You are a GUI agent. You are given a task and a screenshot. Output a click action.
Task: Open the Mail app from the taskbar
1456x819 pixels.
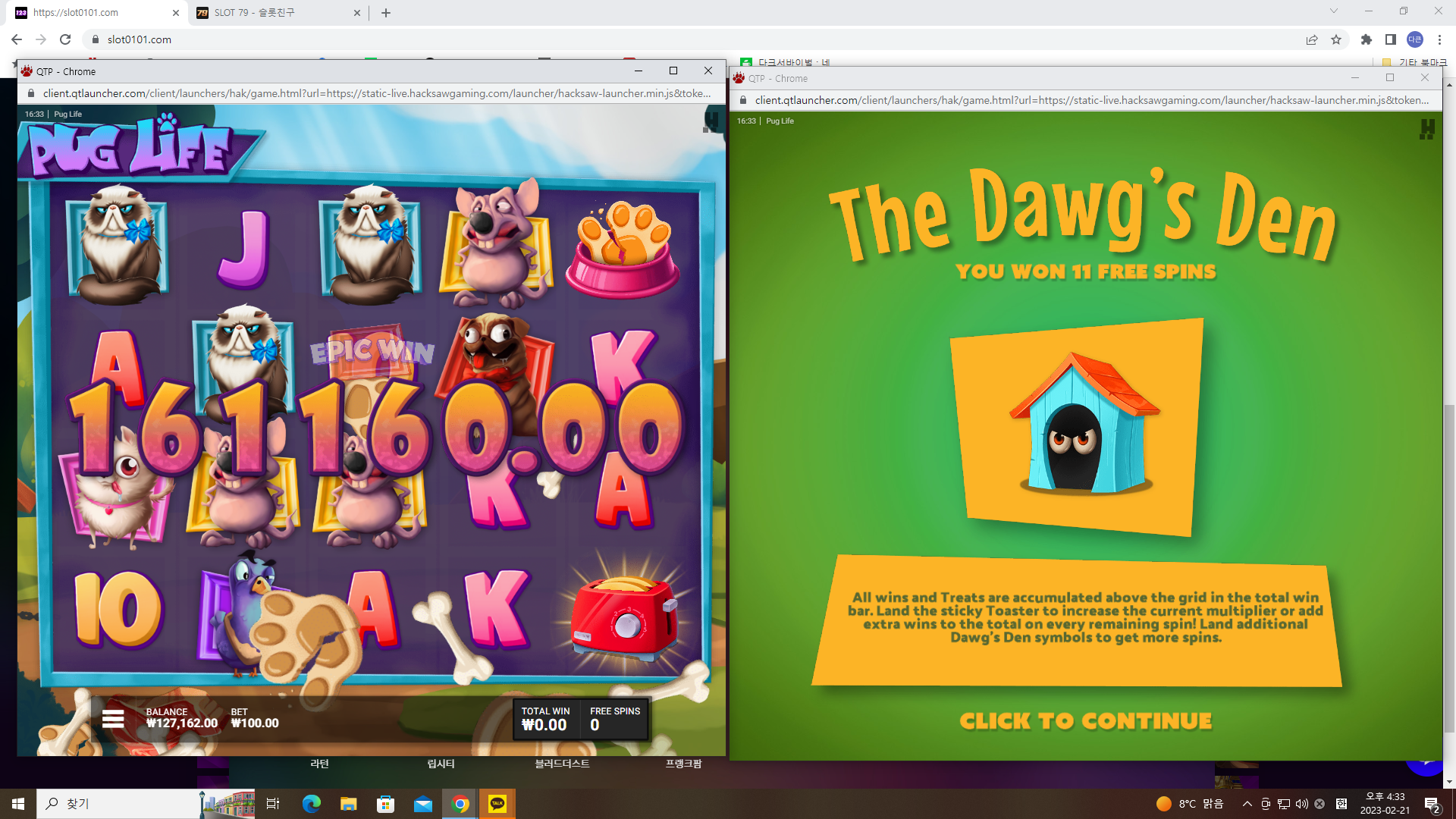pyautogui.click(x=423, y=804)
